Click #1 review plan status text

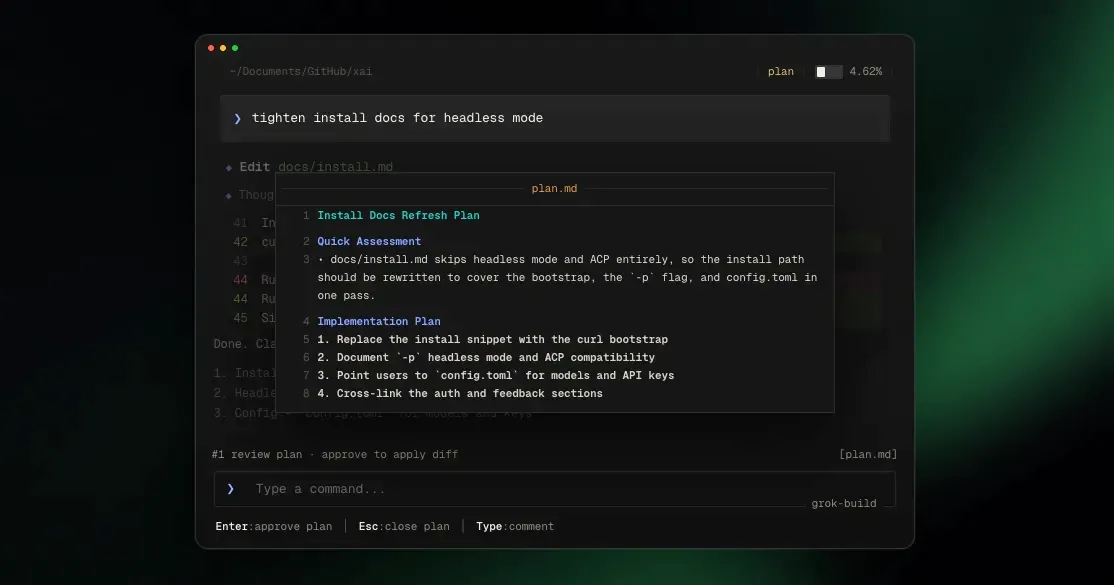(x=335, y=454)
